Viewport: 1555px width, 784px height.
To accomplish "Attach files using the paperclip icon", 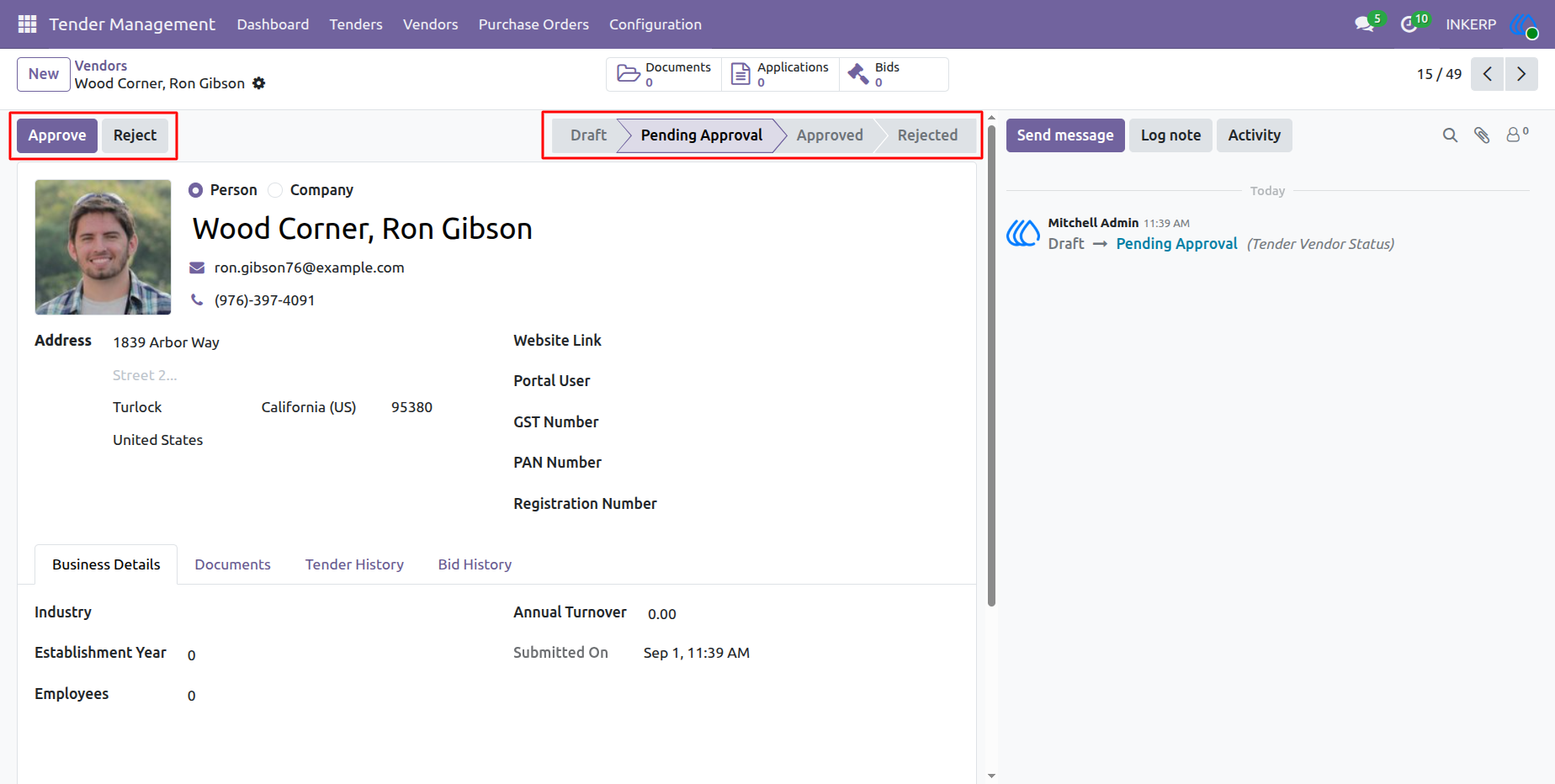I will [x=1482, y=135].
